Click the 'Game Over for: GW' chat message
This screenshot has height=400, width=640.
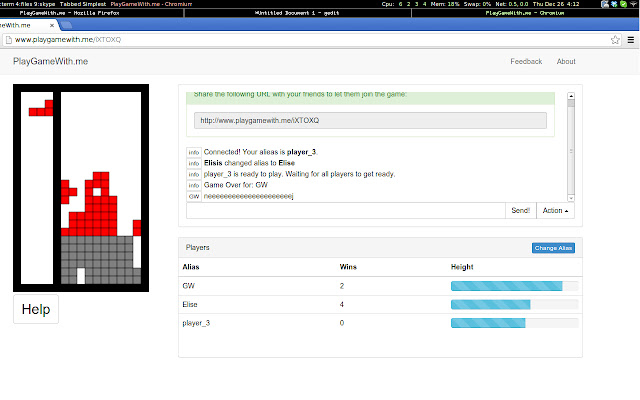click(x=236, y=185)
